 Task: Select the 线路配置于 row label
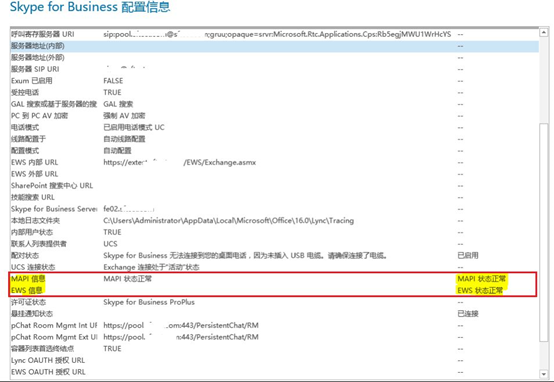point(28,139)
